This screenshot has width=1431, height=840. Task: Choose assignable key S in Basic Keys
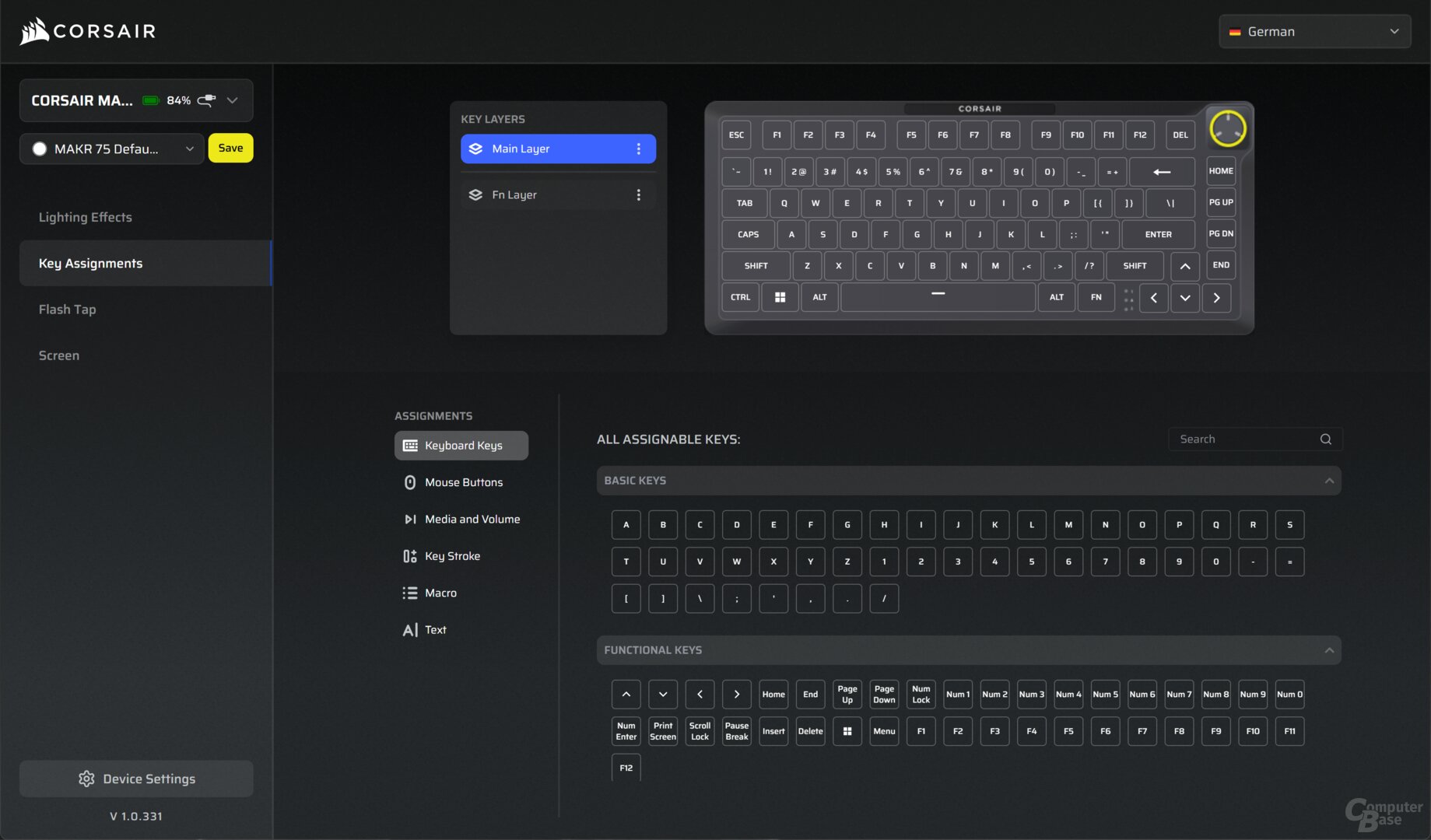click(x=1289, y=525)
